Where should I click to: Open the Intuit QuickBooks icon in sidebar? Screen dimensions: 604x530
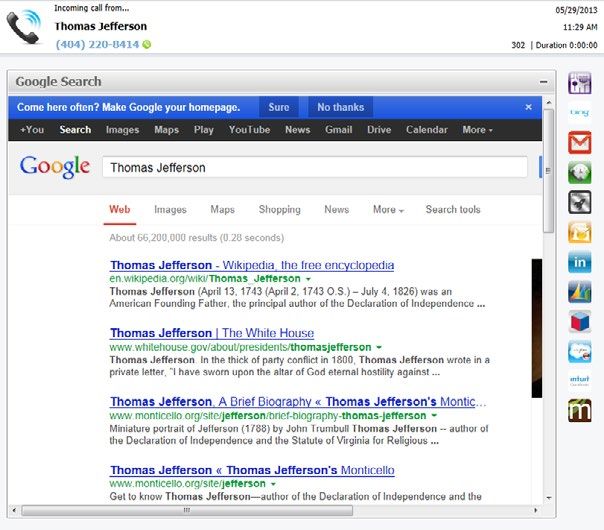[x=579, y=381]
